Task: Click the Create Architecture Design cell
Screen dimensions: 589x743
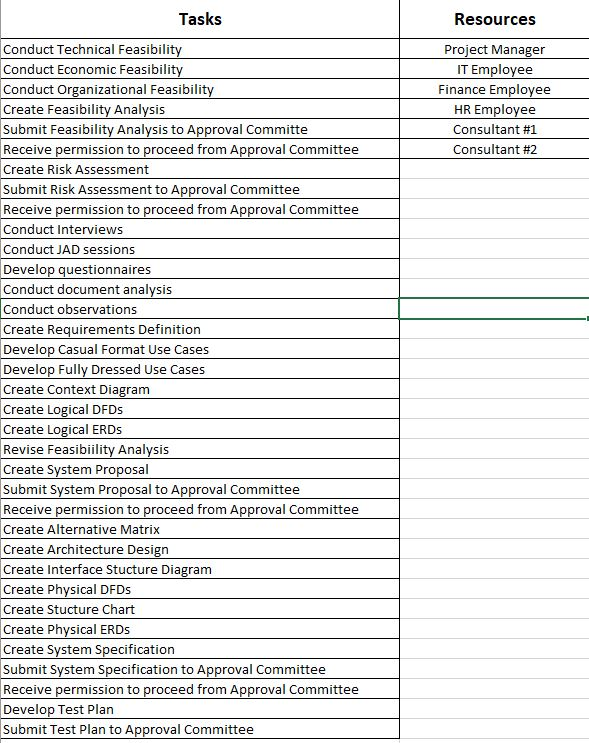Action: pyautogui.click(x=200, y=549)
